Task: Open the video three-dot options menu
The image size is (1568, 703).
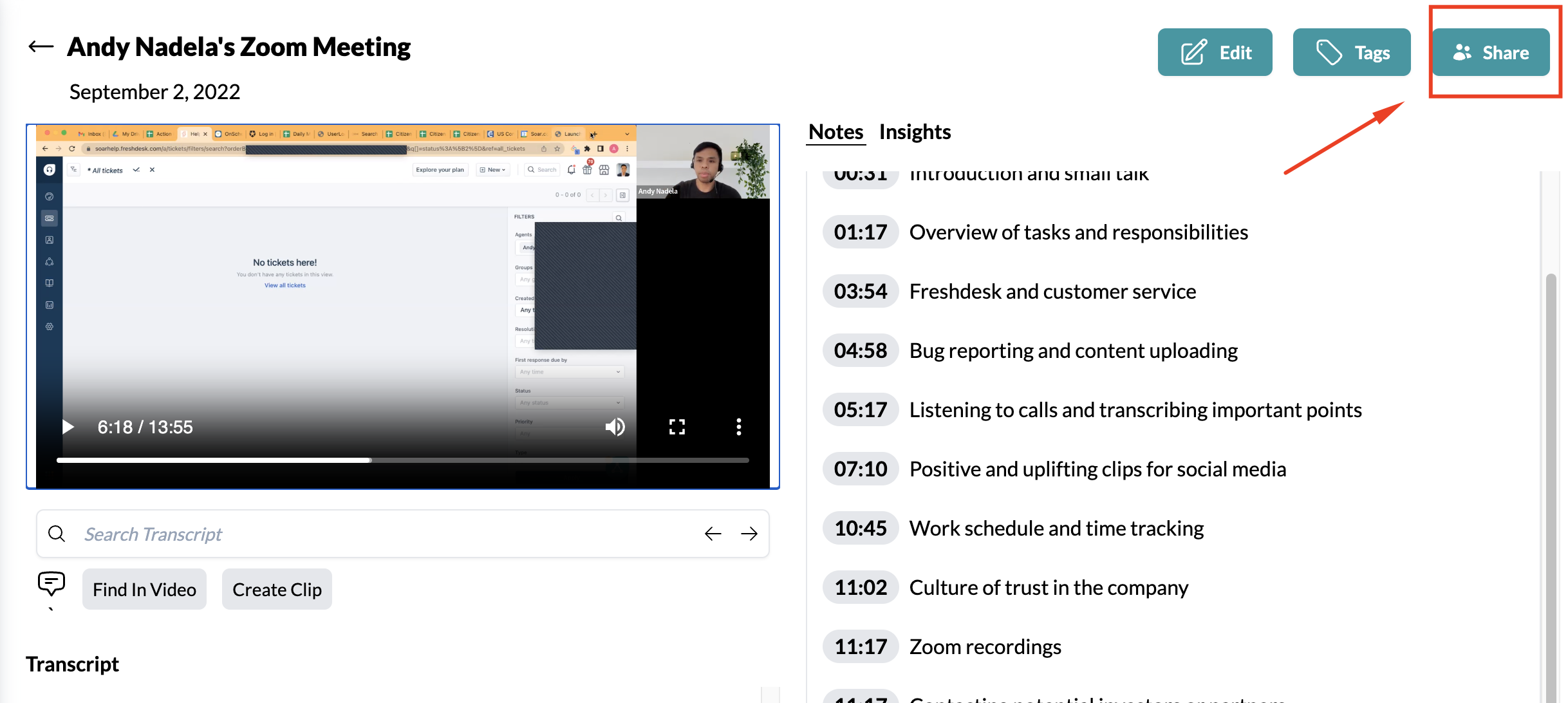Action: click(x=738, y=427)
